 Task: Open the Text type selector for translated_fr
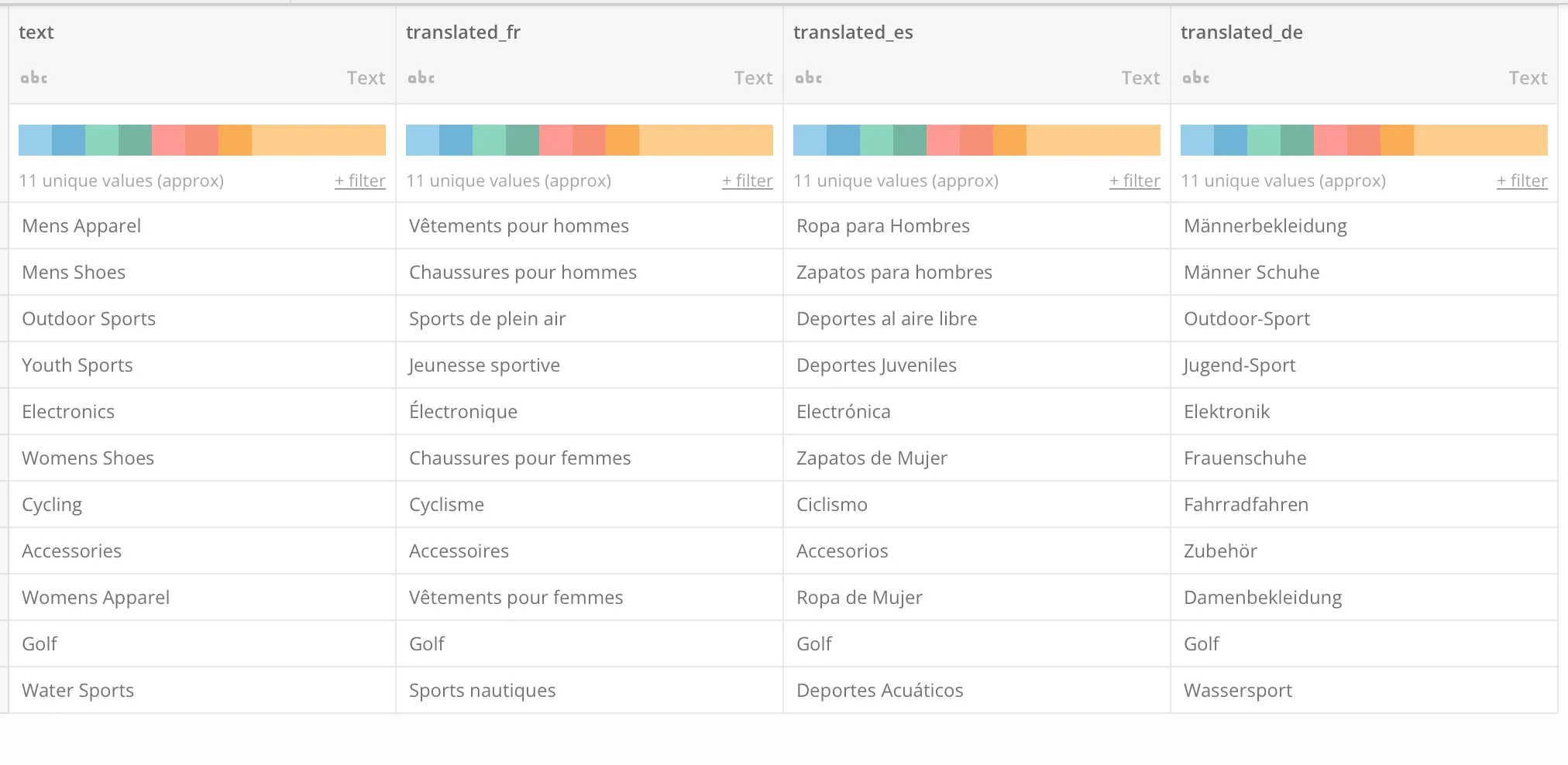coord(753,78)
